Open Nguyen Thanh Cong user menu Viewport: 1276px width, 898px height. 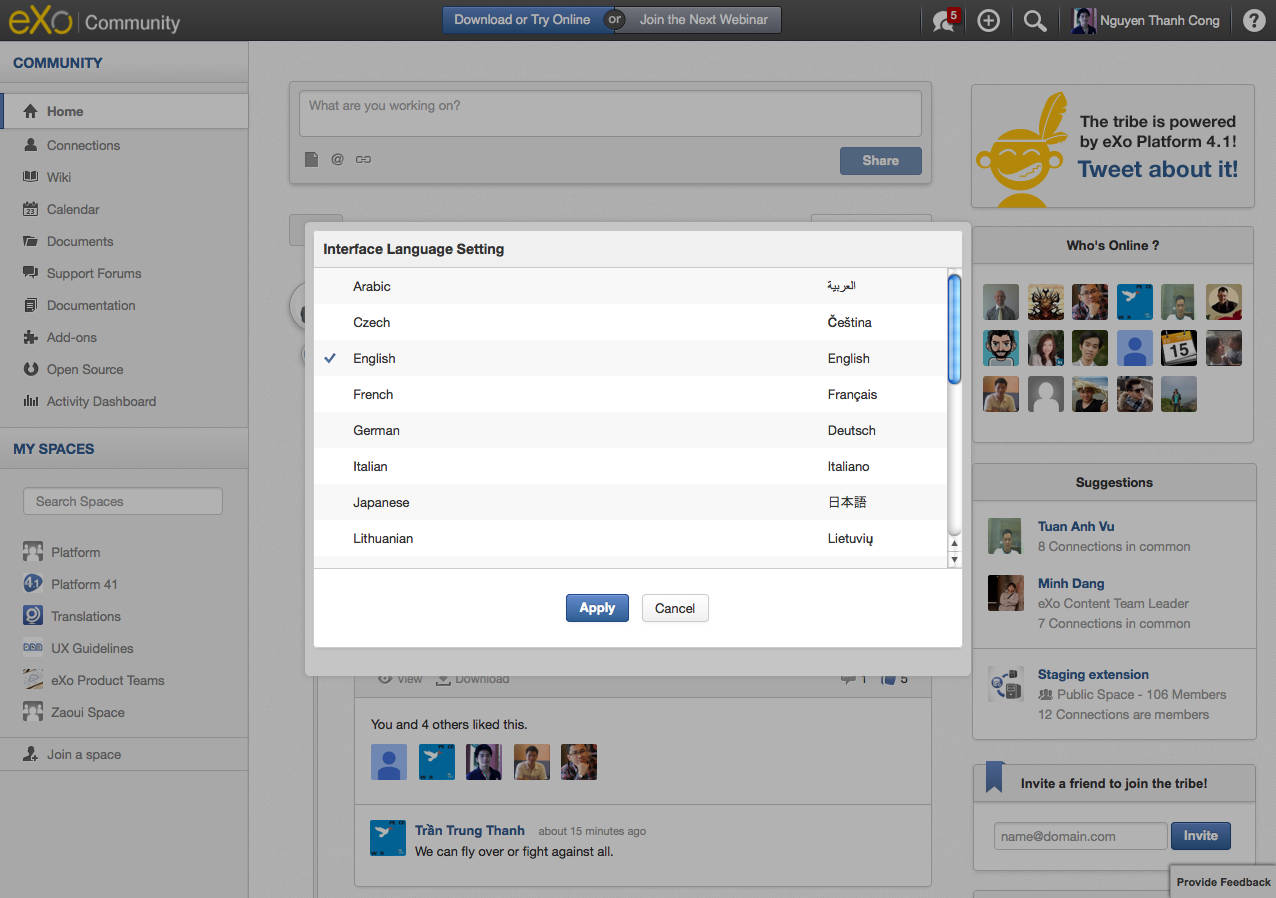click(x=1147, y=21)
